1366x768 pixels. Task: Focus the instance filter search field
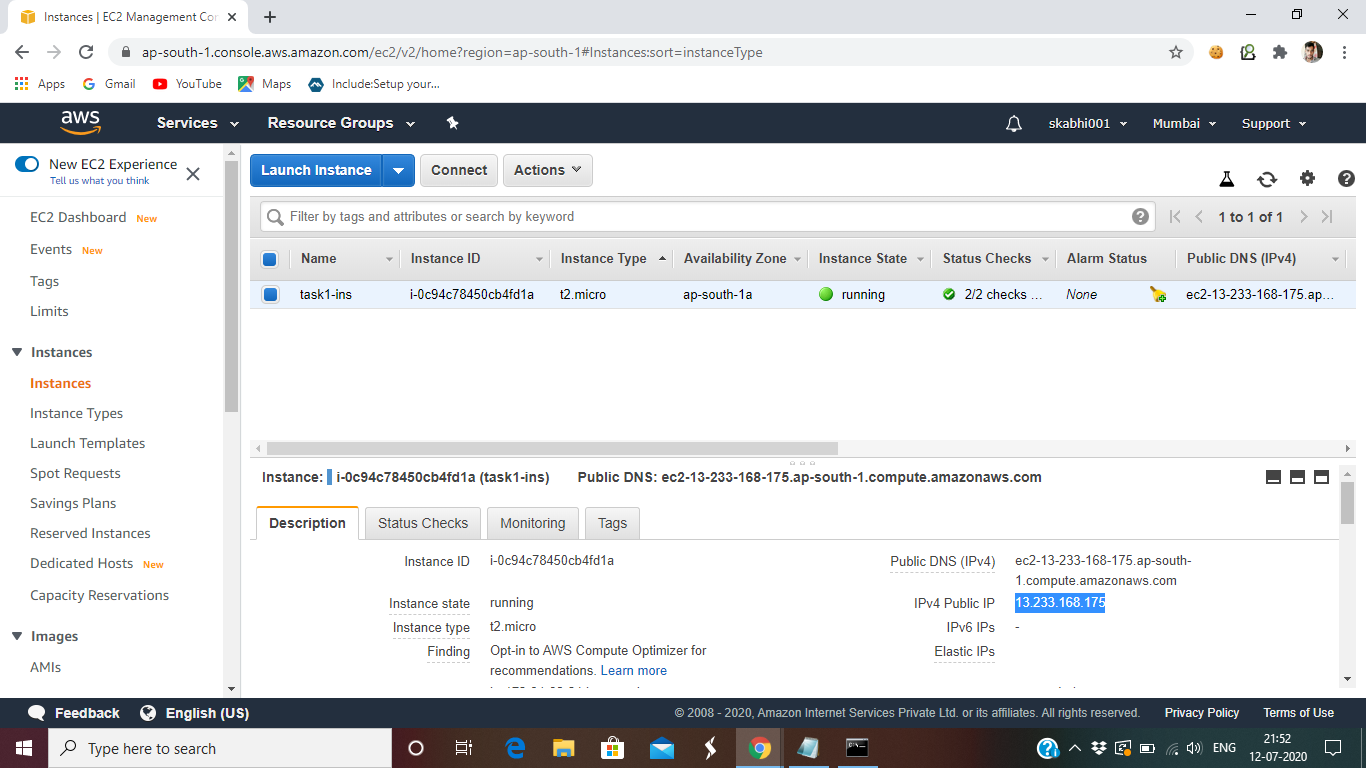click(x=707, y=216)
